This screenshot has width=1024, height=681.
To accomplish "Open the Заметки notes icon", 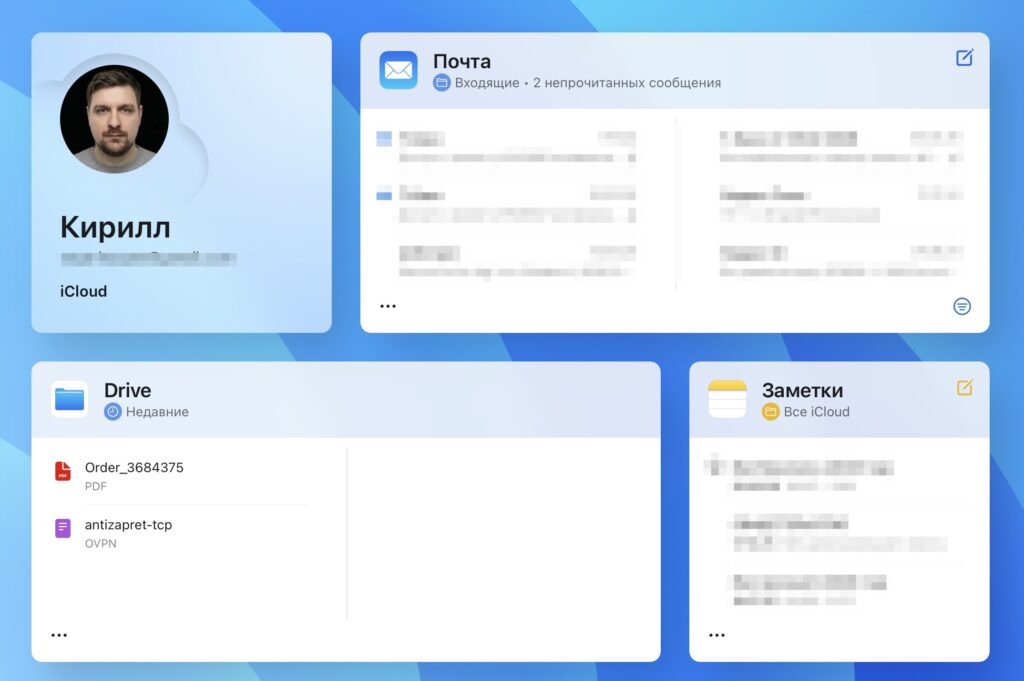I will pyautogui.click(x=728, y=399).
